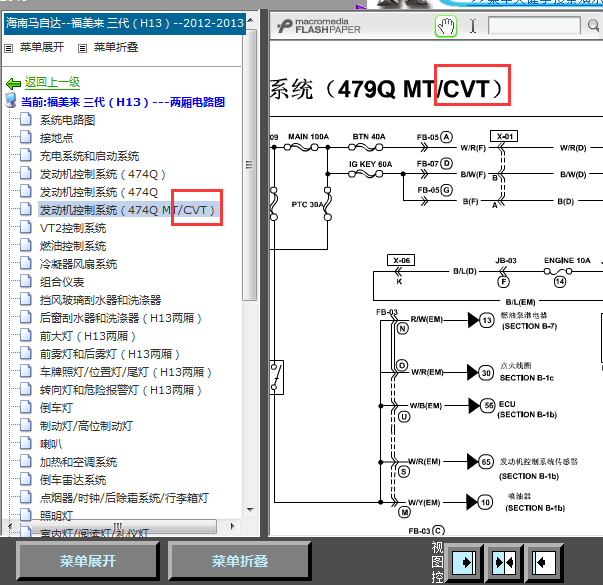Open 后窗刮水器和洗涤器 (H13两厢) entry

click(x=120, y=318)
